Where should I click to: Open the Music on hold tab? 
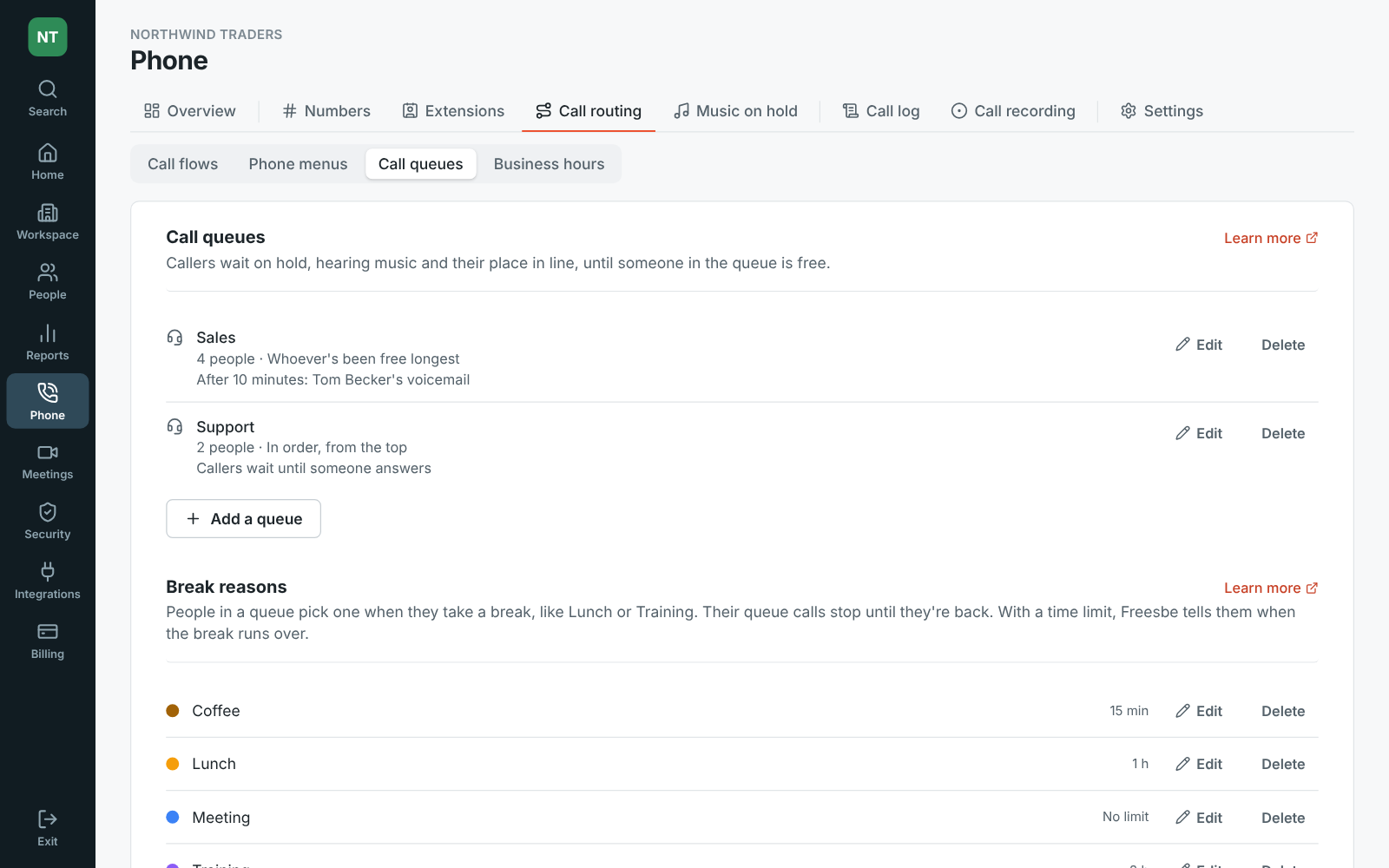pyautogui.click(x=735, y=111)
